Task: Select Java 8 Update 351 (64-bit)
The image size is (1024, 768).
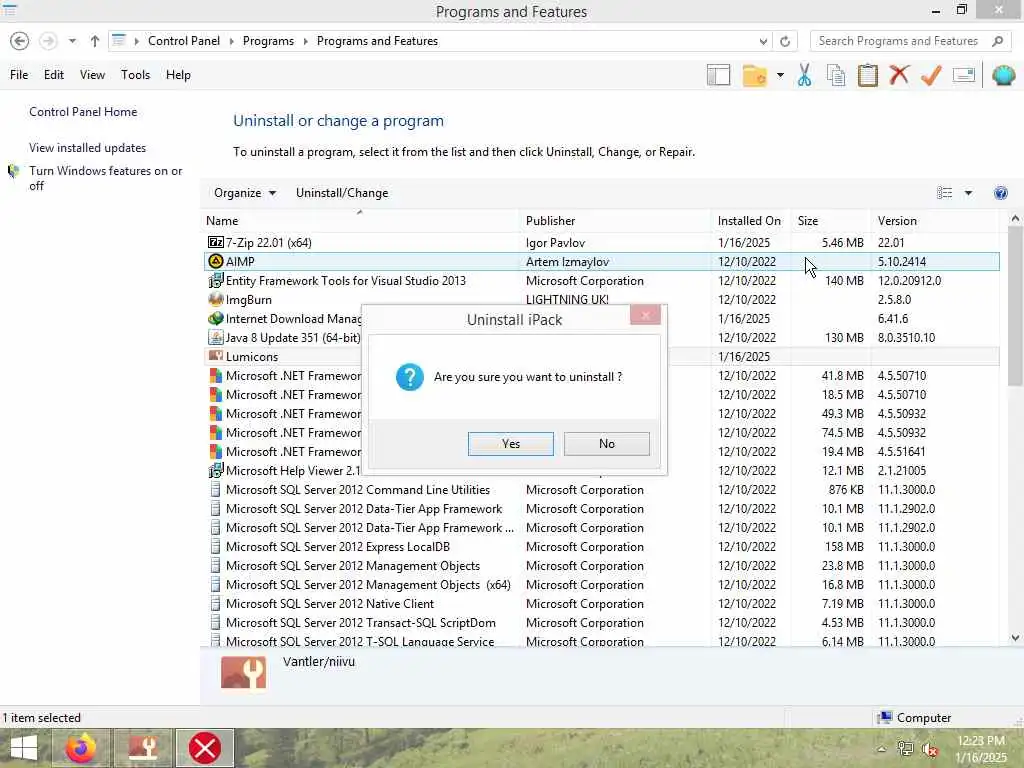Action: point(601,338)
